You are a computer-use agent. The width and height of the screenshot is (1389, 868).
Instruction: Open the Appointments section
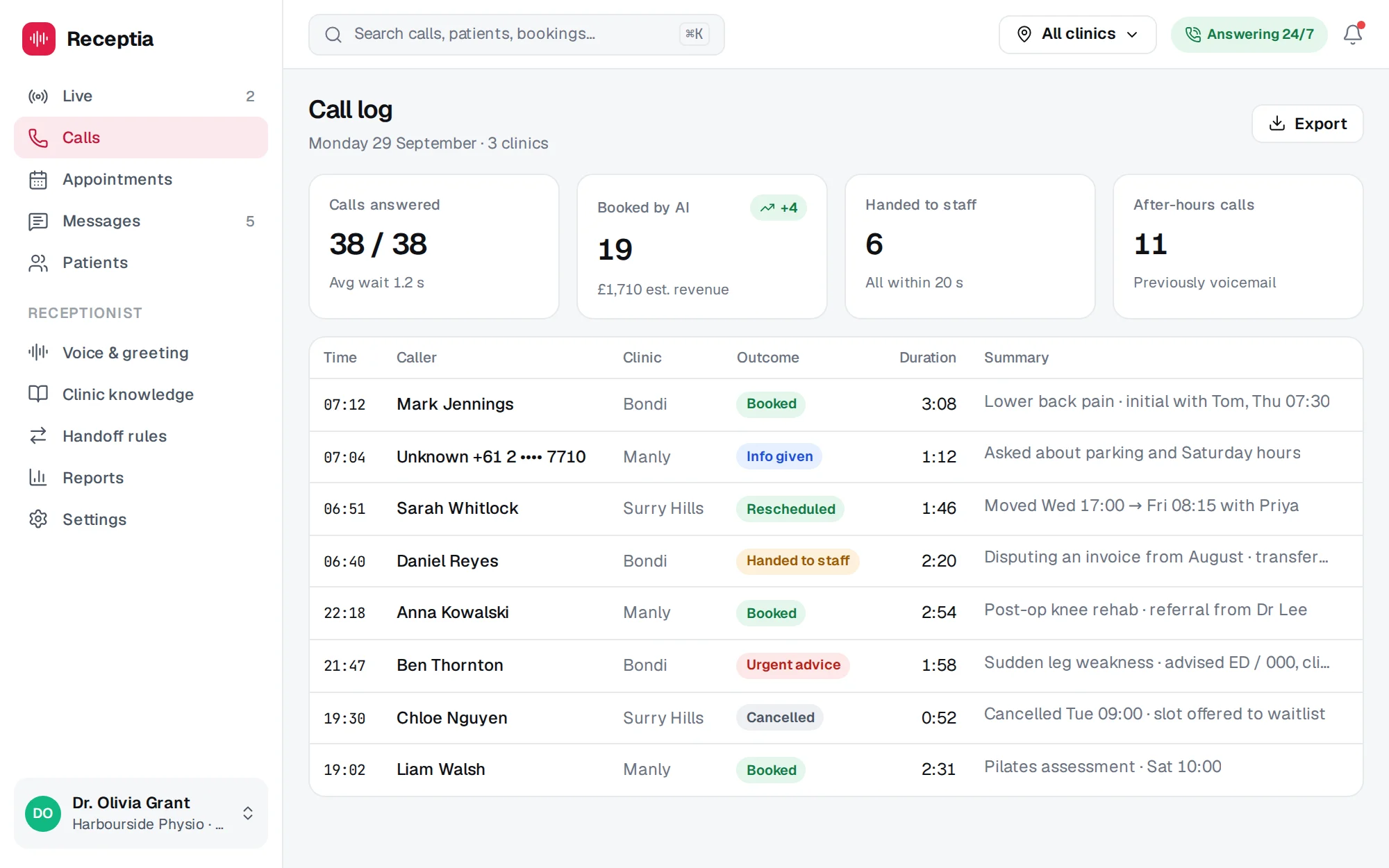tap(141, 180)
